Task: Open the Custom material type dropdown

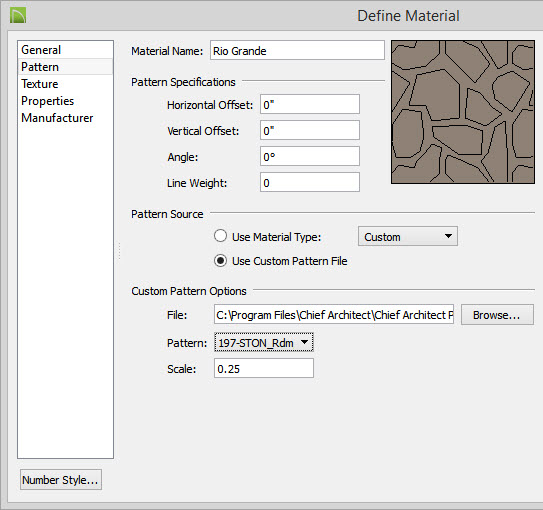Action: (x=408, y=236)
